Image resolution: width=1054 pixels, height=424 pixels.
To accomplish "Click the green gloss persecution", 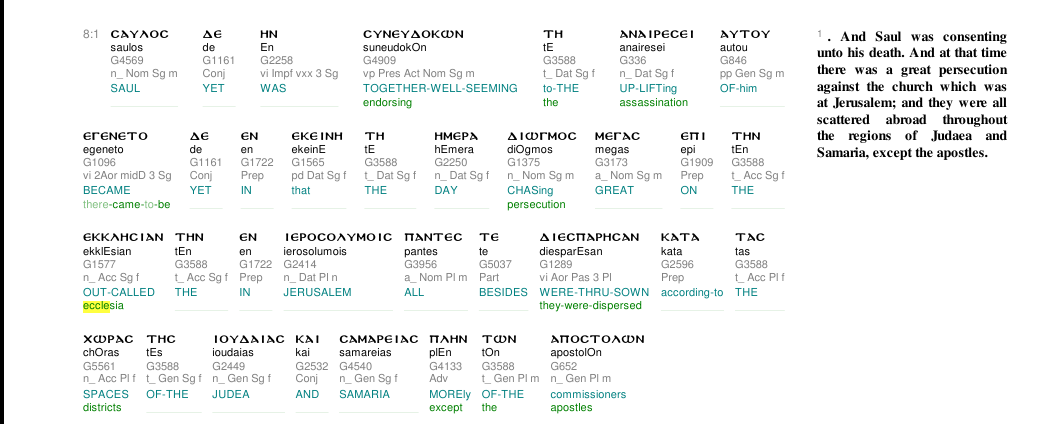I will (536, 204).
